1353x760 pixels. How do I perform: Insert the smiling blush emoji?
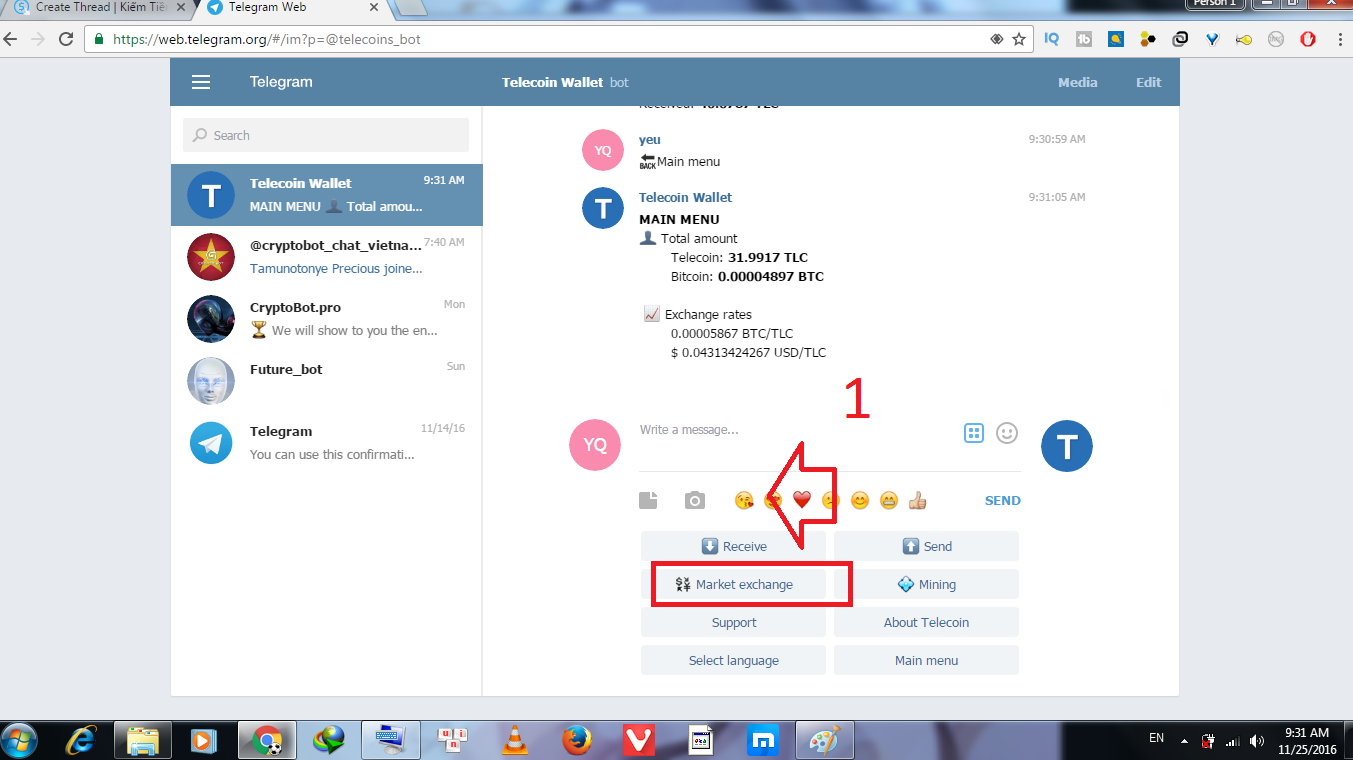[x=859, y=500]
